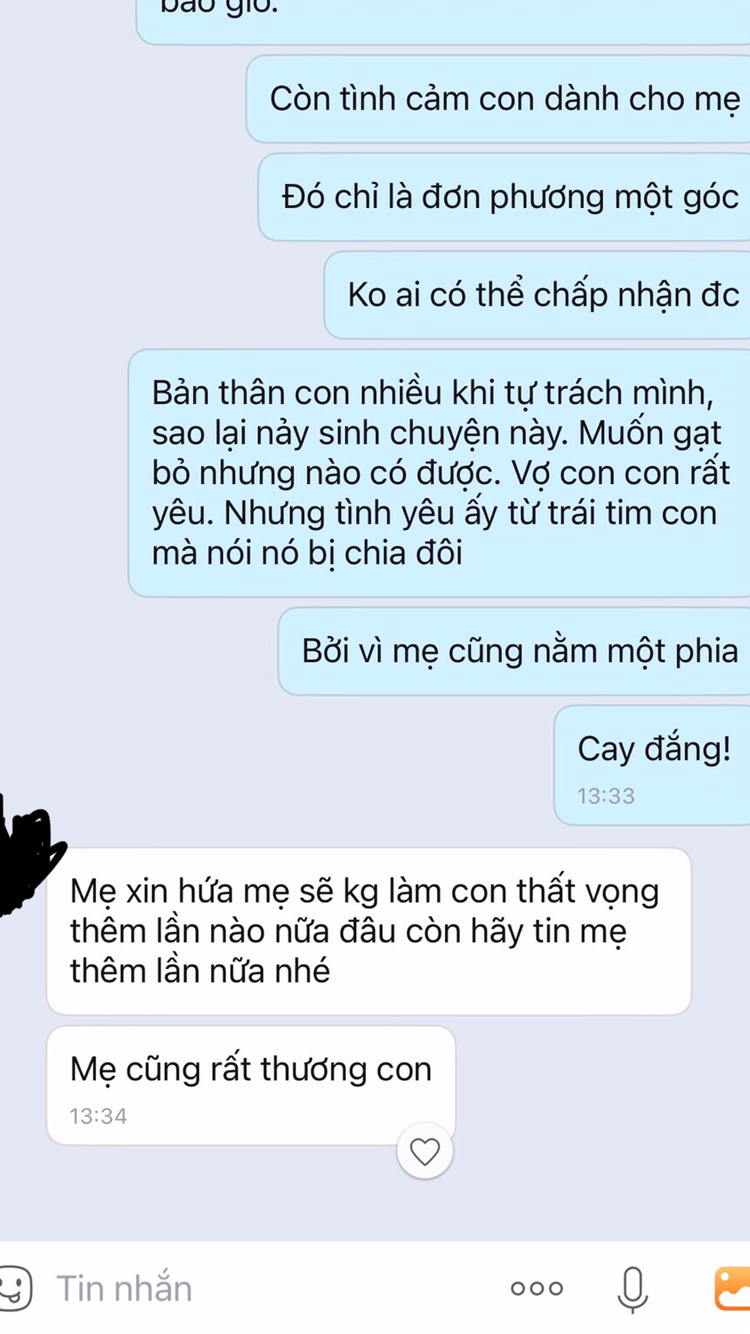Viewport: 750px width, 1334px height.
Task: Select the message 'Cay đắng!'
Action: point(652,765)
